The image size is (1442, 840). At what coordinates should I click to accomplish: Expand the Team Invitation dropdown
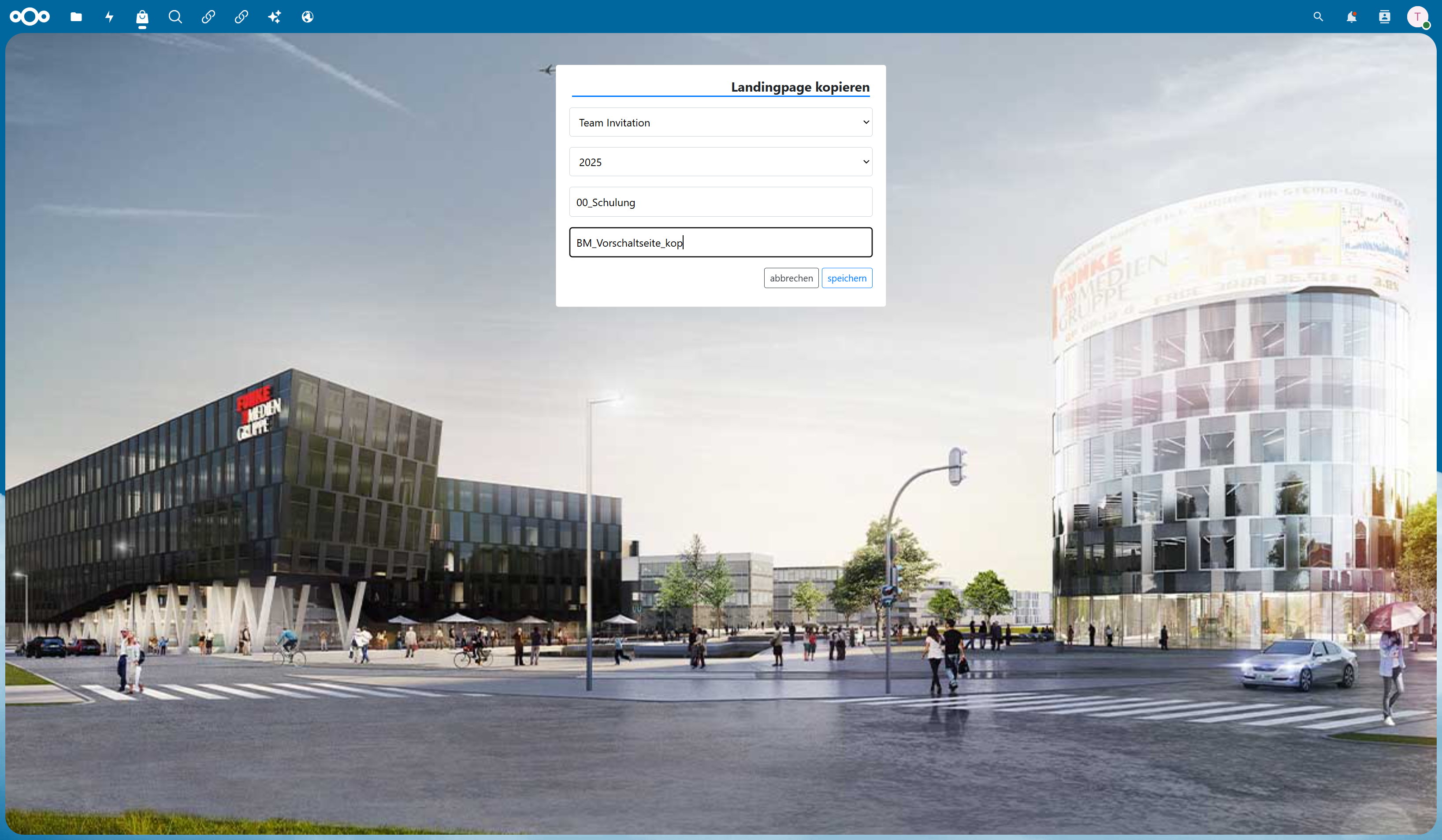tap(721, 122)
